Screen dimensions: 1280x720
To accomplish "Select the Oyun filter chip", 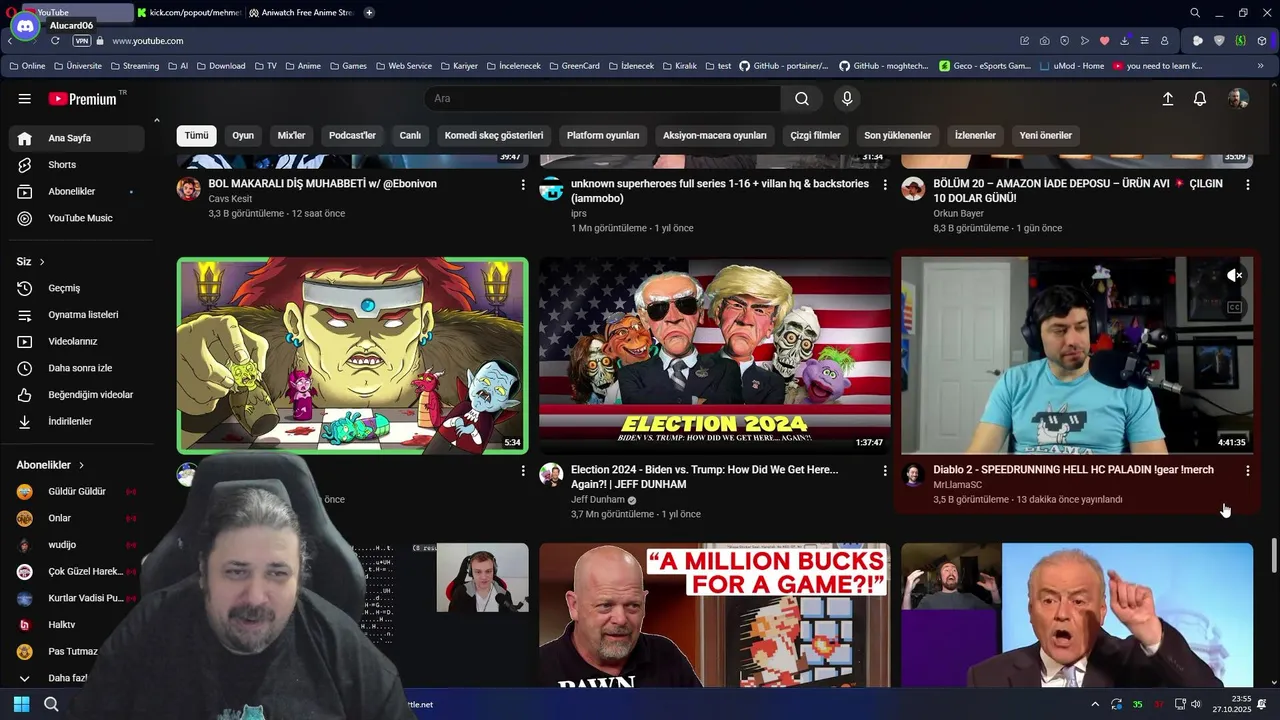I will tap(243, 136).
